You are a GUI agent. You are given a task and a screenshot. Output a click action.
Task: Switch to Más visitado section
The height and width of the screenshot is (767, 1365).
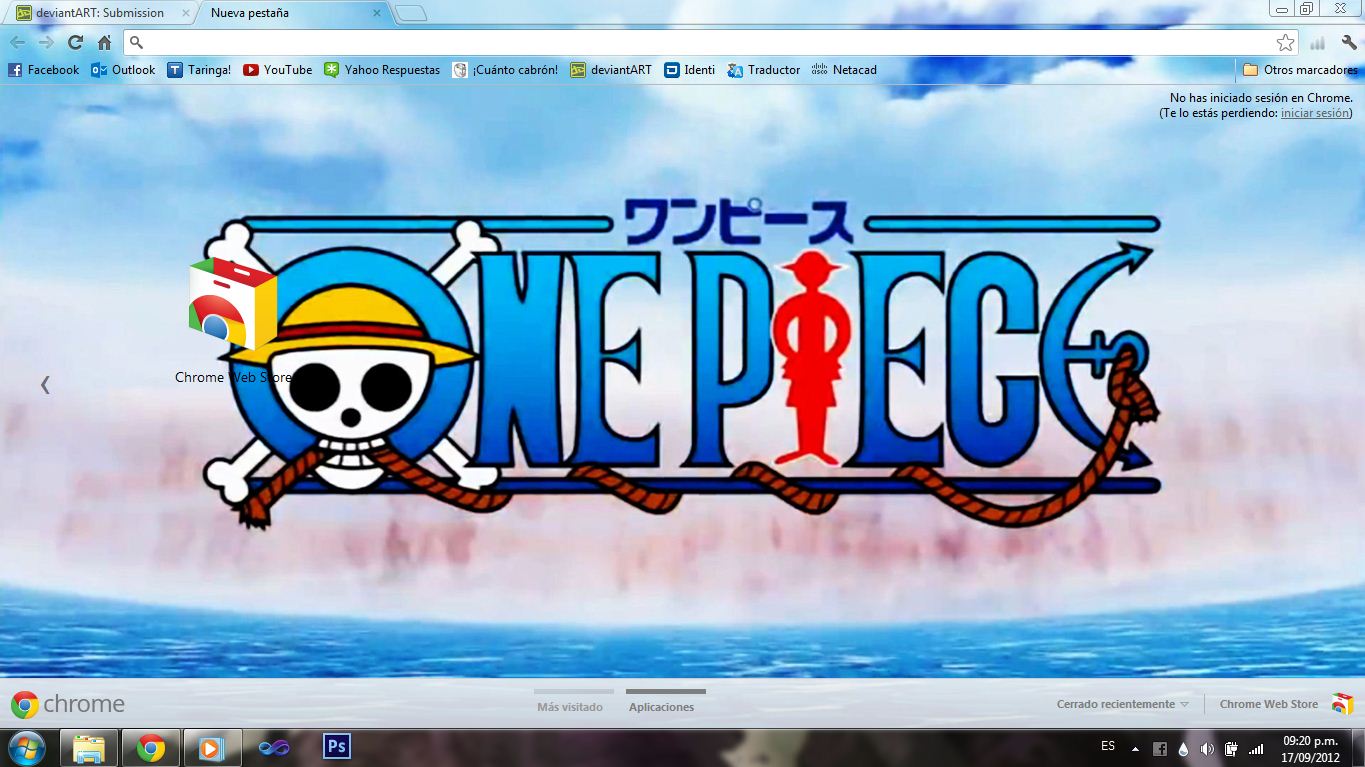570,707
